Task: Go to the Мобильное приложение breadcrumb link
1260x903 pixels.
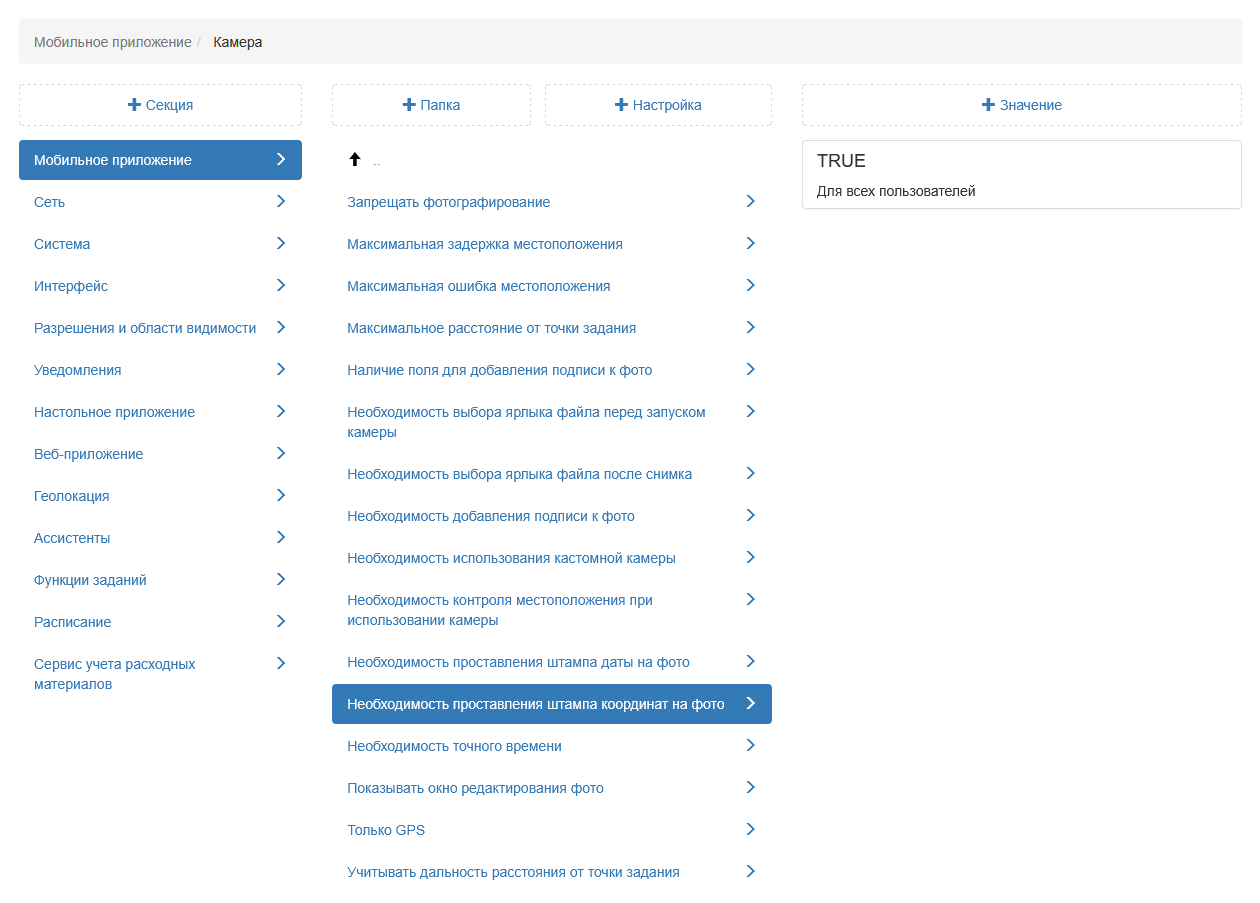Action: (112, 42)
